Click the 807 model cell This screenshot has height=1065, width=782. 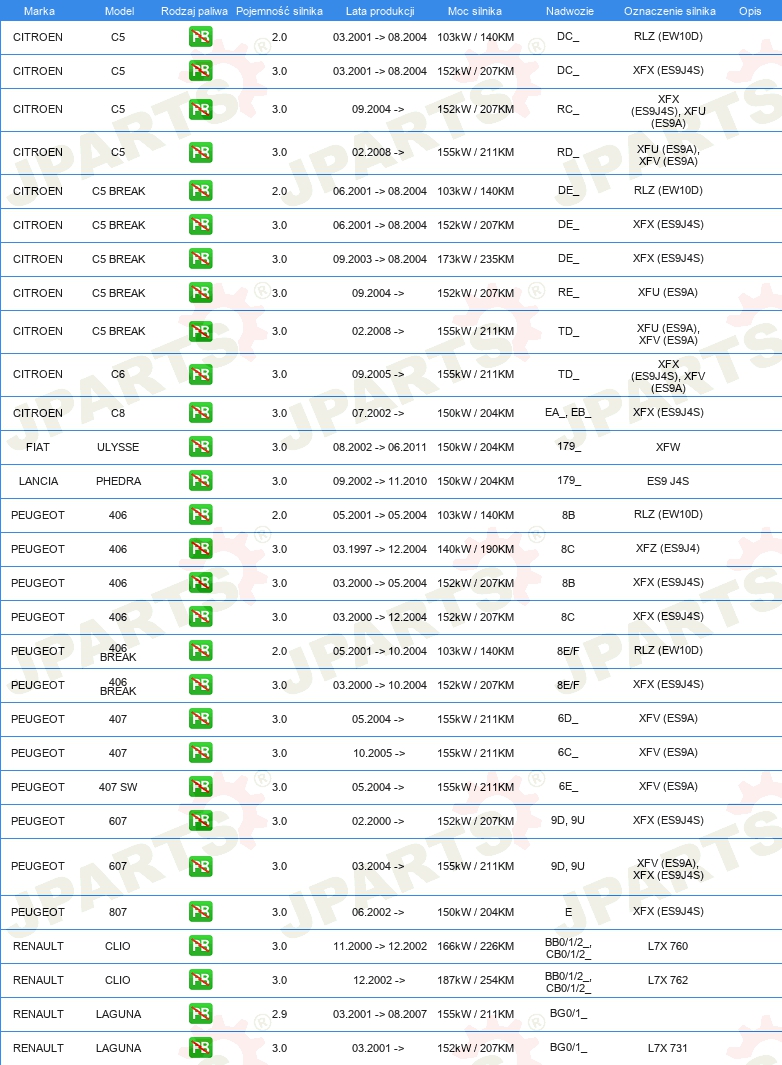tap(118, 911)
